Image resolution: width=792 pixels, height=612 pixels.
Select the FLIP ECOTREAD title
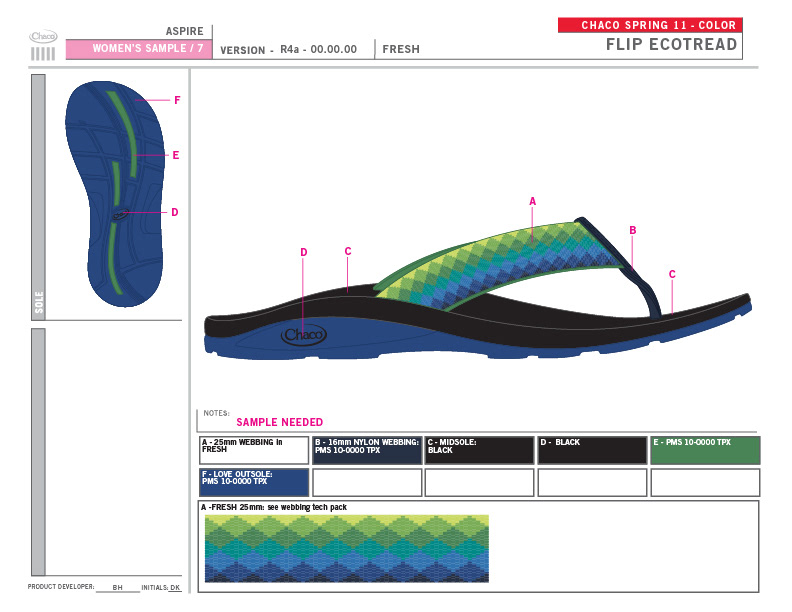[x=671, y=44]
